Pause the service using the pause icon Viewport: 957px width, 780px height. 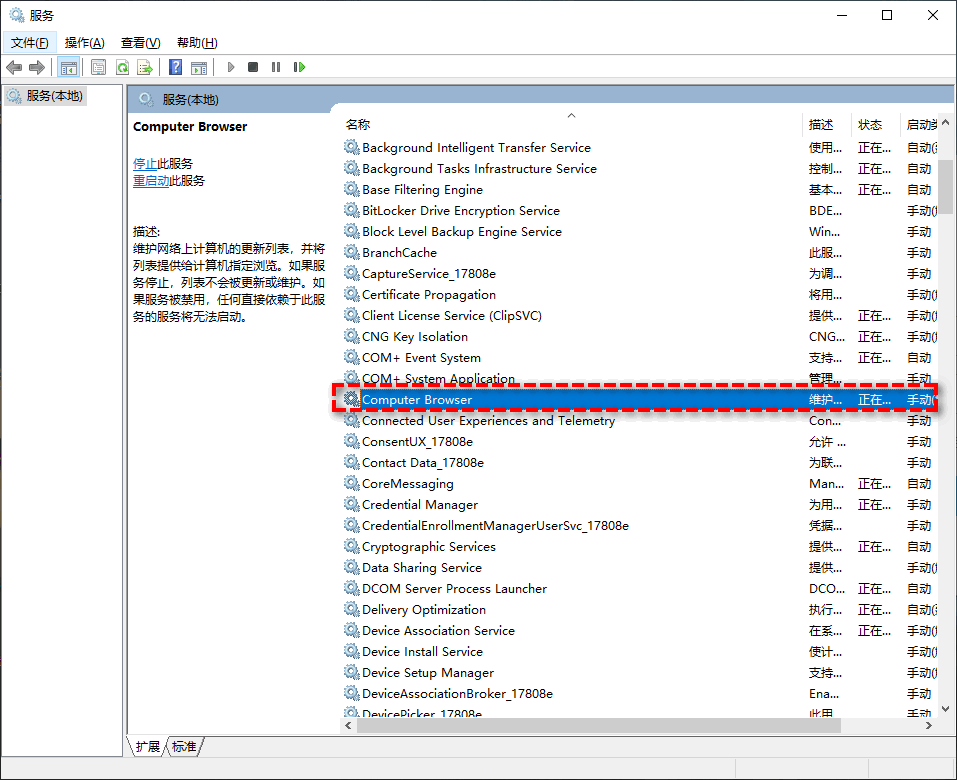(277, 67)
